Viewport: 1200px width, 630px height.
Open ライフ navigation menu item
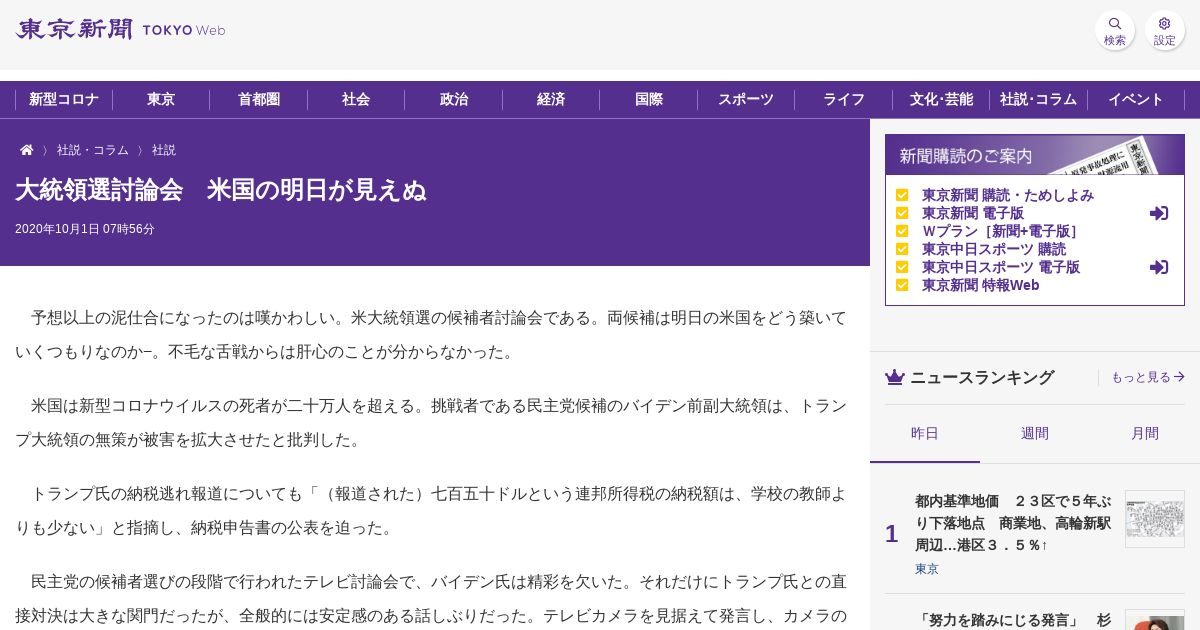[844, 100]
